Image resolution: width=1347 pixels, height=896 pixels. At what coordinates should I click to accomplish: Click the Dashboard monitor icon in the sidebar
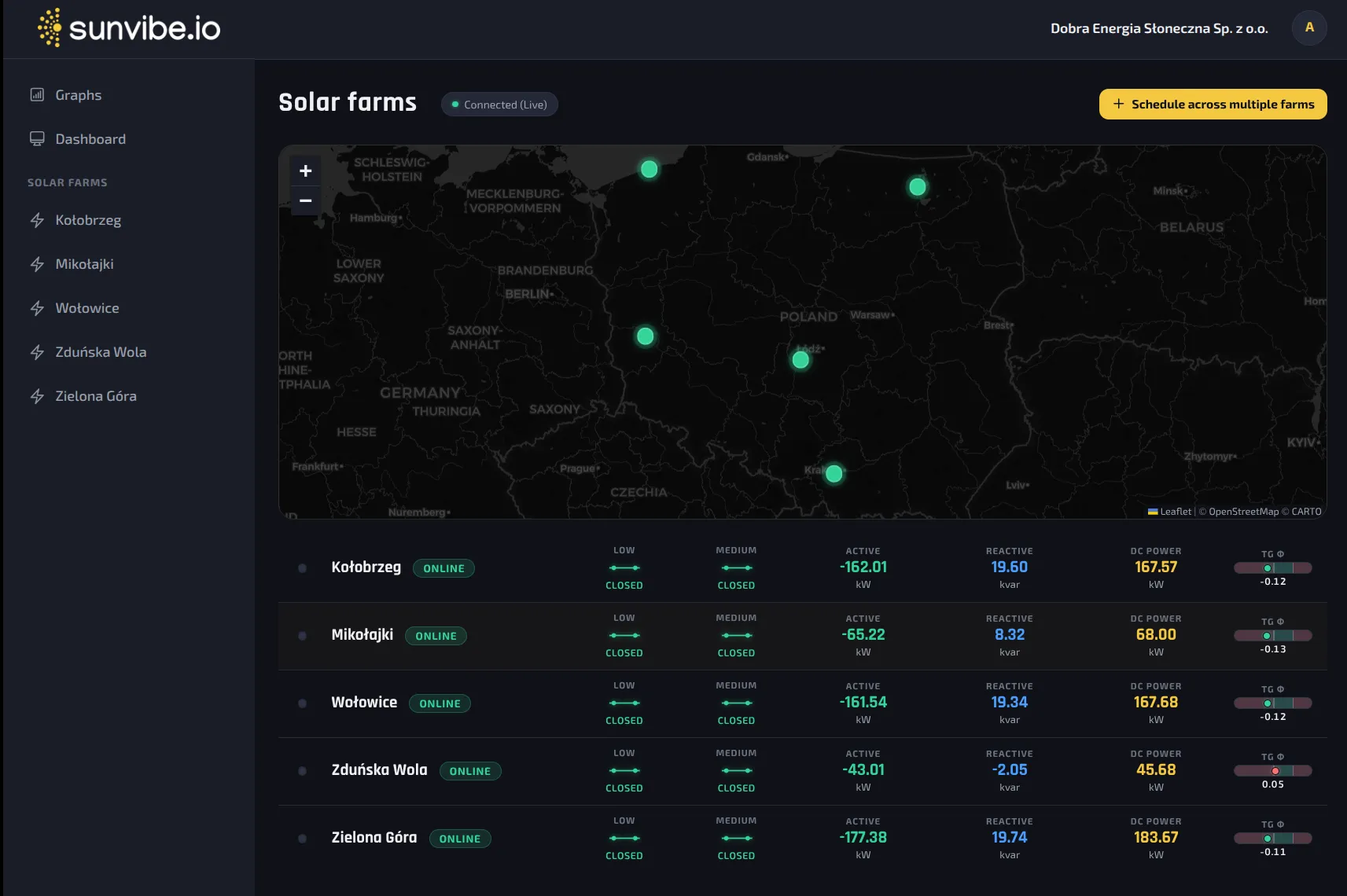click(37, 139)
